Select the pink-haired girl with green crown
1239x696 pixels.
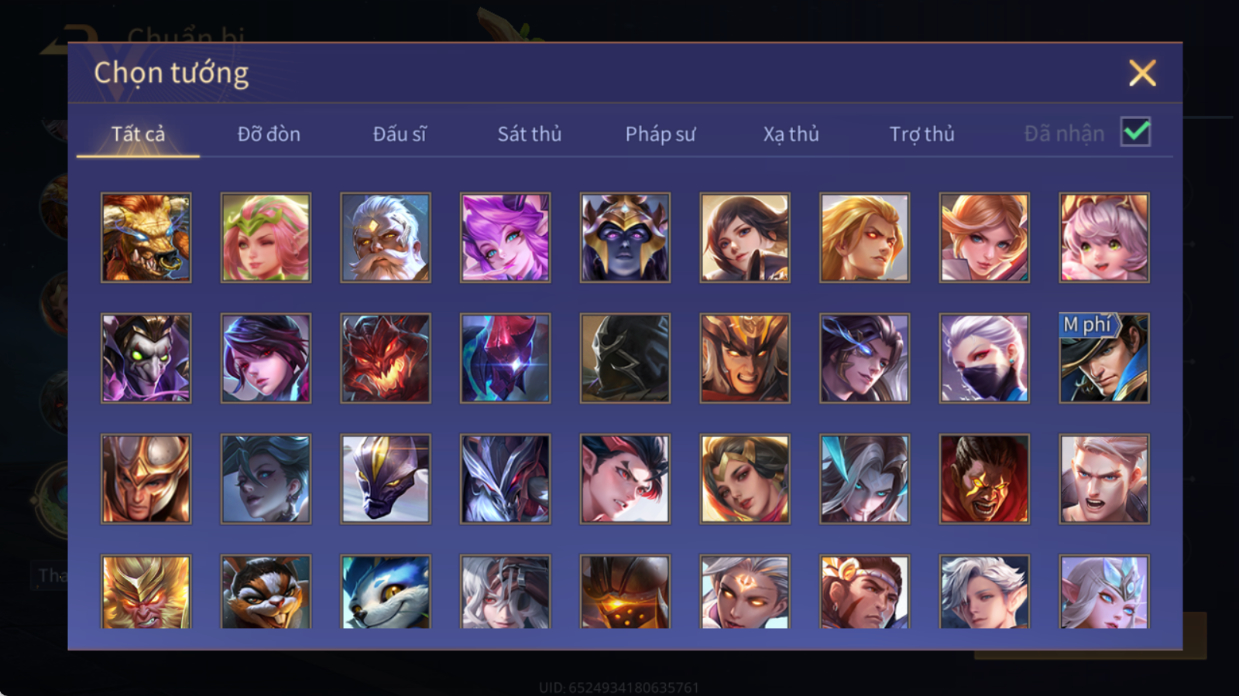coord(266,238)
